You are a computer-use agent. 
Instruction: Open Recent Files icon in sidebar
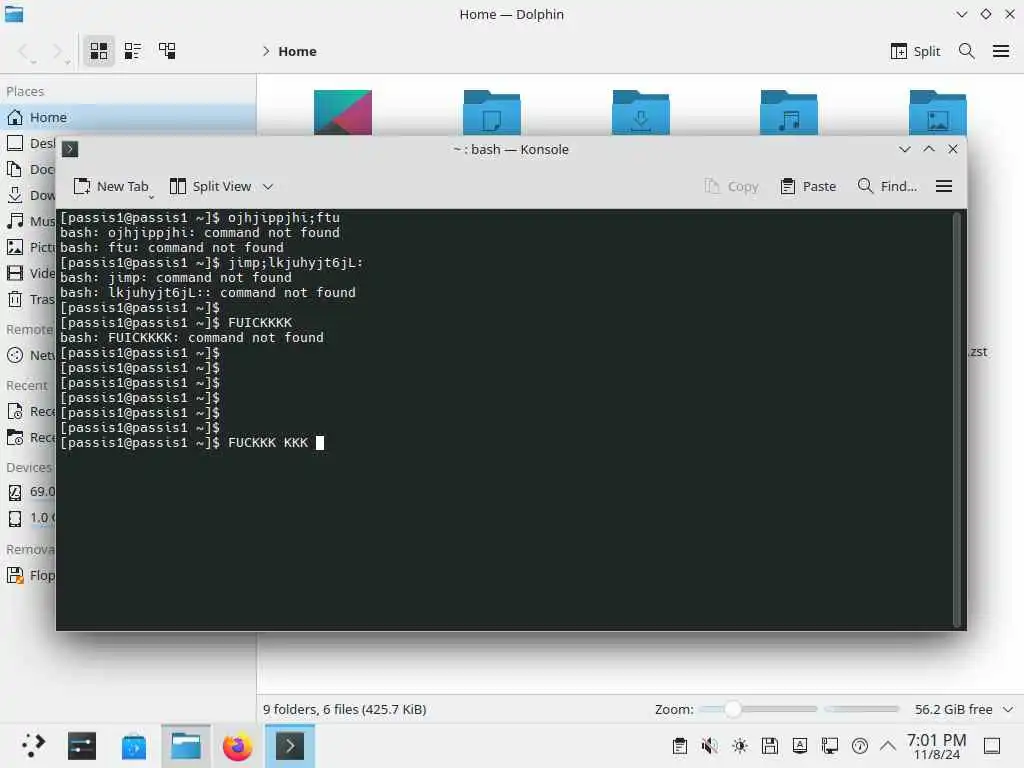14,411
